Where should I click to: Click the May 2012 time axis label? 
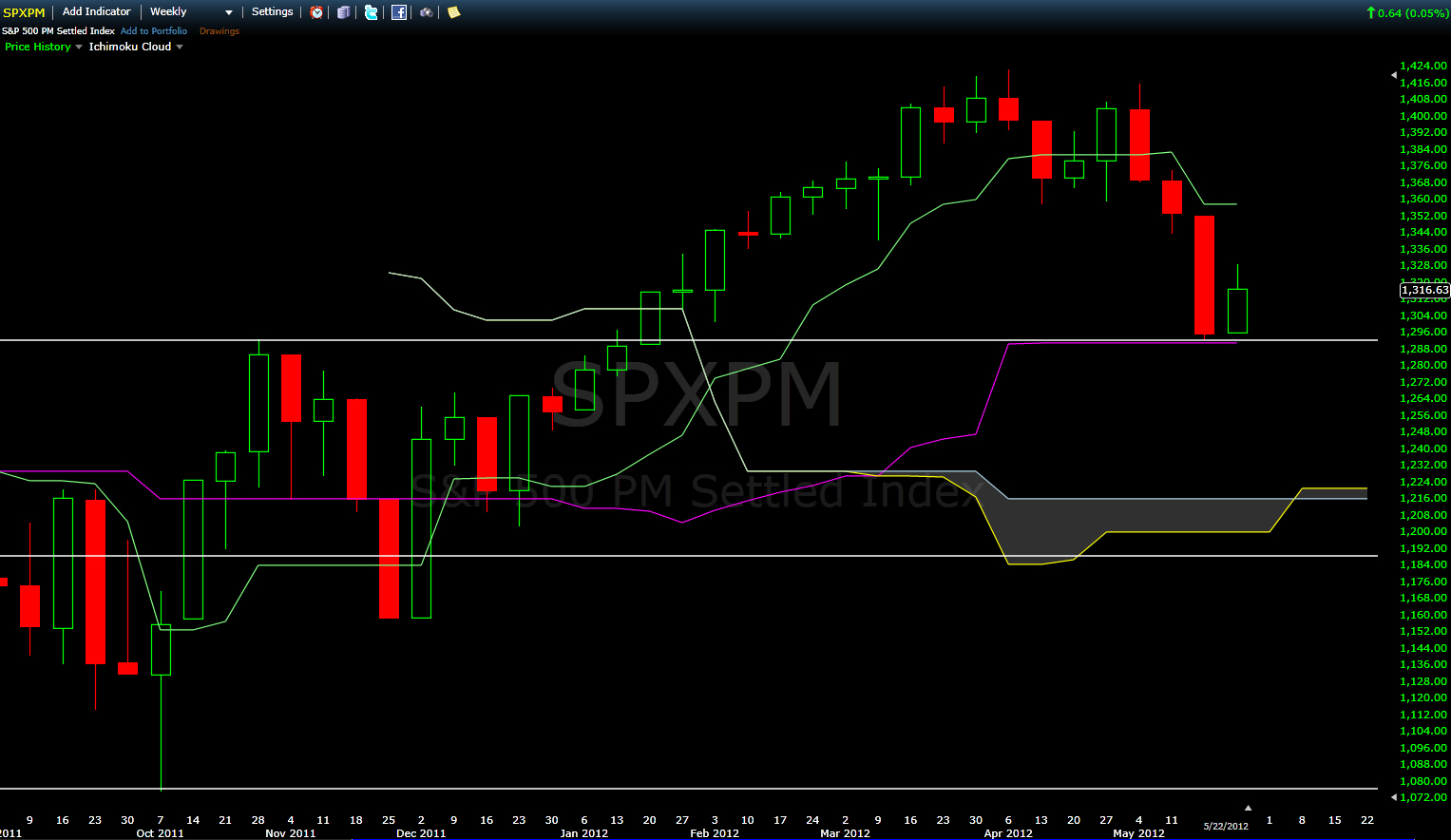coord(1138,833)
